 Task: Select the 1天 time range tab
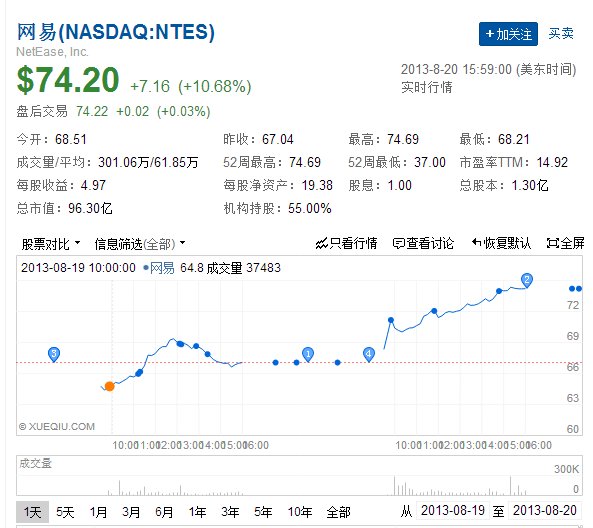(33, 512)
